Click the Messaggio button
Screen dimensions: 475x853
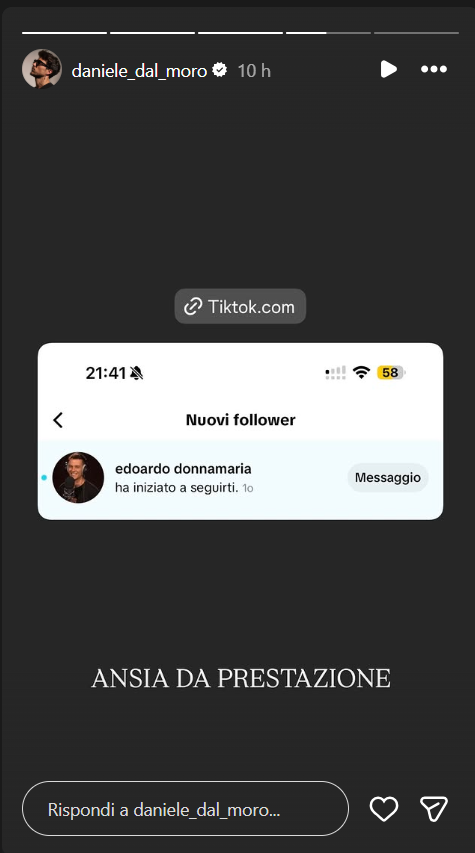coord(388,478)
